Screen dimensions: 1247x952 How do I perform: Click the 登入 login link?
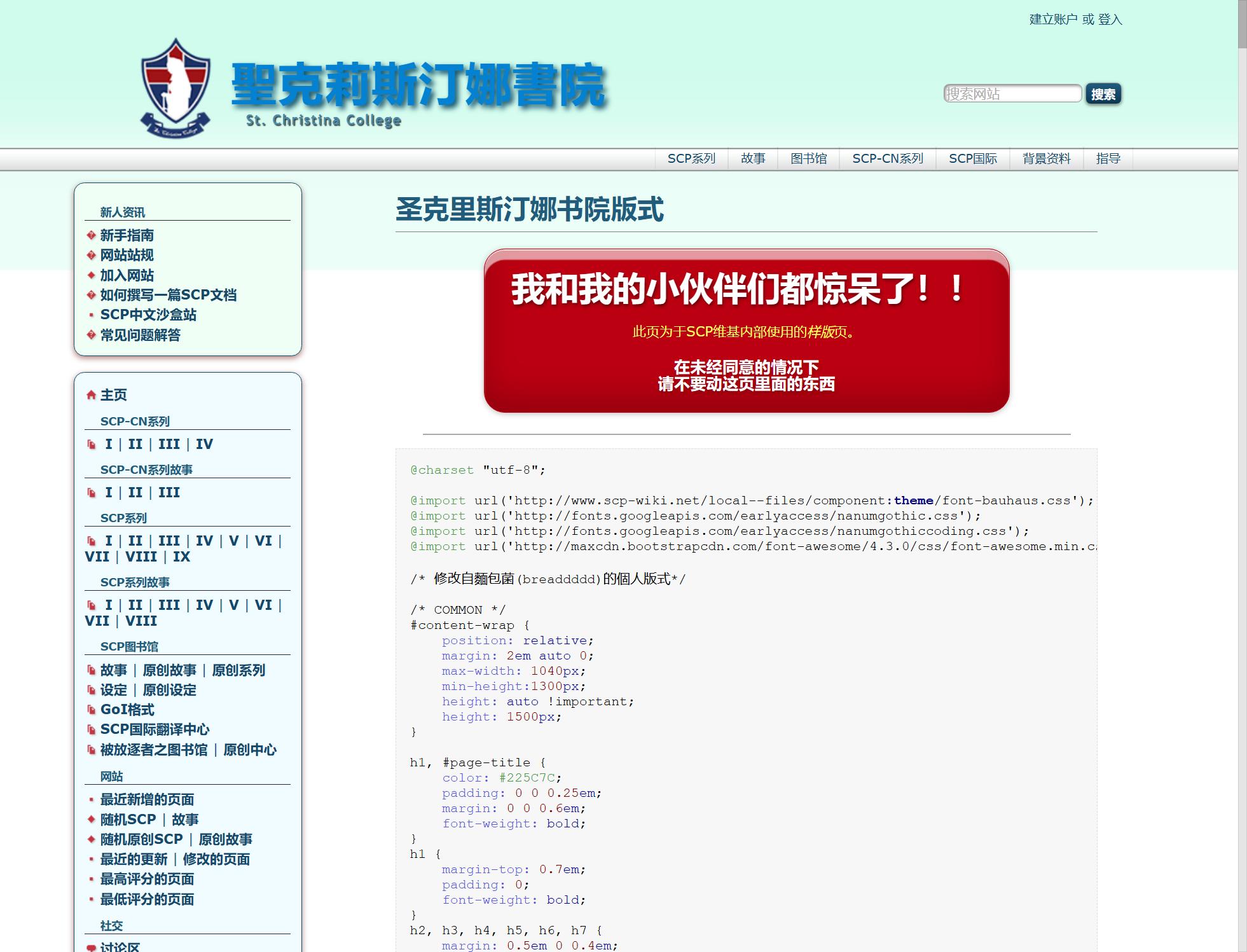1110,20
